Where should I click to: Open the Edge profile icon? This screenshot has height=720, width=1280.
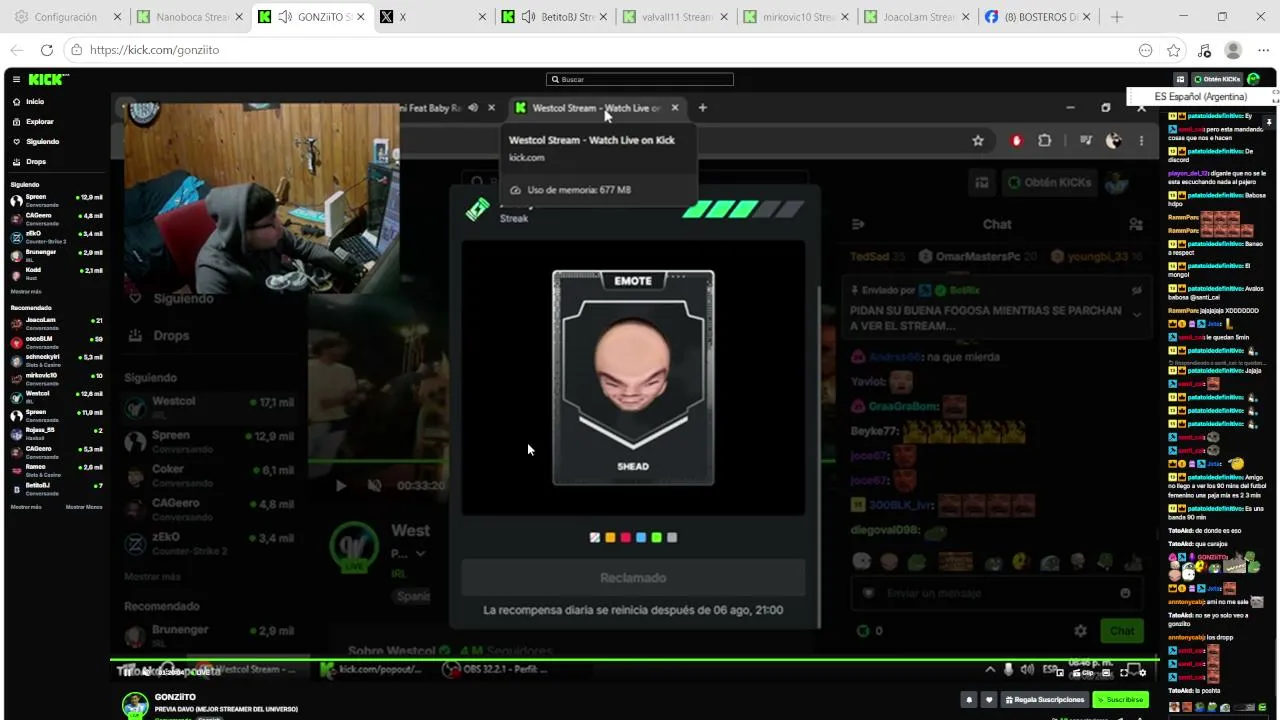pyautogui.click(x=1233, y=50)
